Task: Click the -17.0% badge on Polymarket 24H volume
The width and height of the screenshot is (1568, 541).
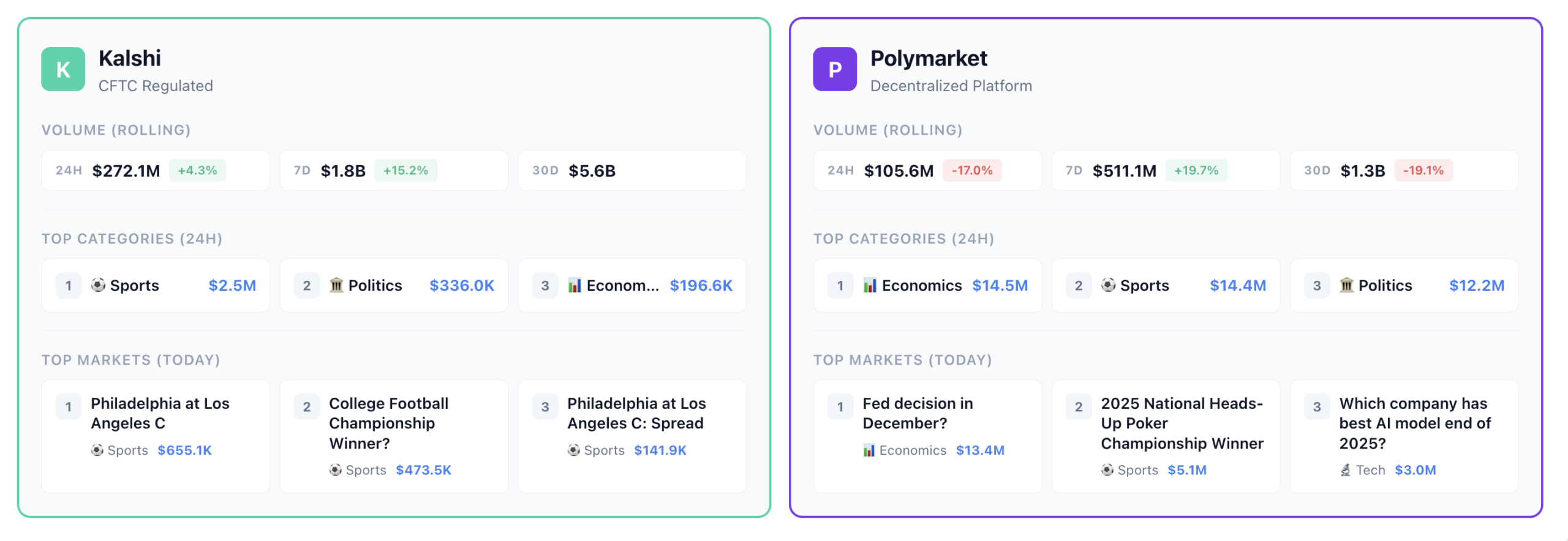Action: 971,171
